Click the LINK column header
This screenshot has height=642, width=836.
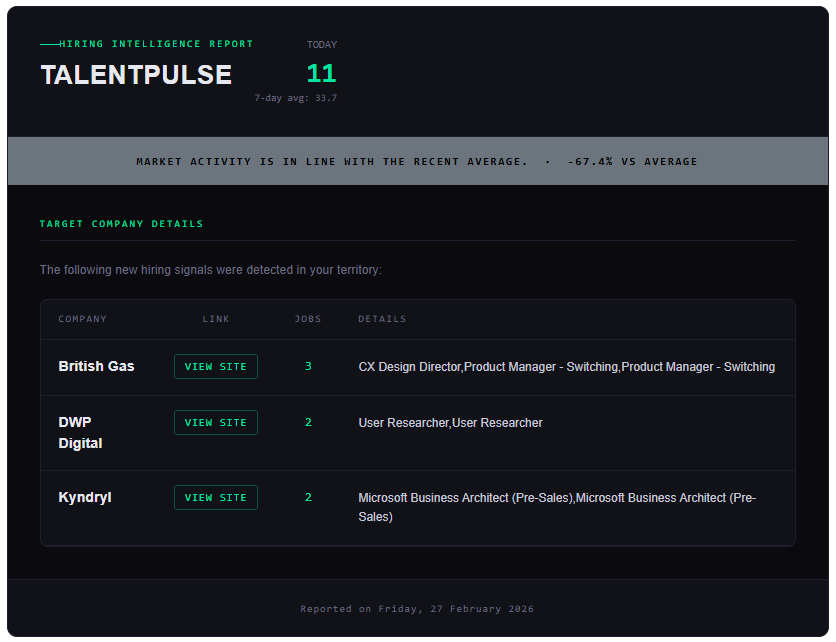click(216, 318)
